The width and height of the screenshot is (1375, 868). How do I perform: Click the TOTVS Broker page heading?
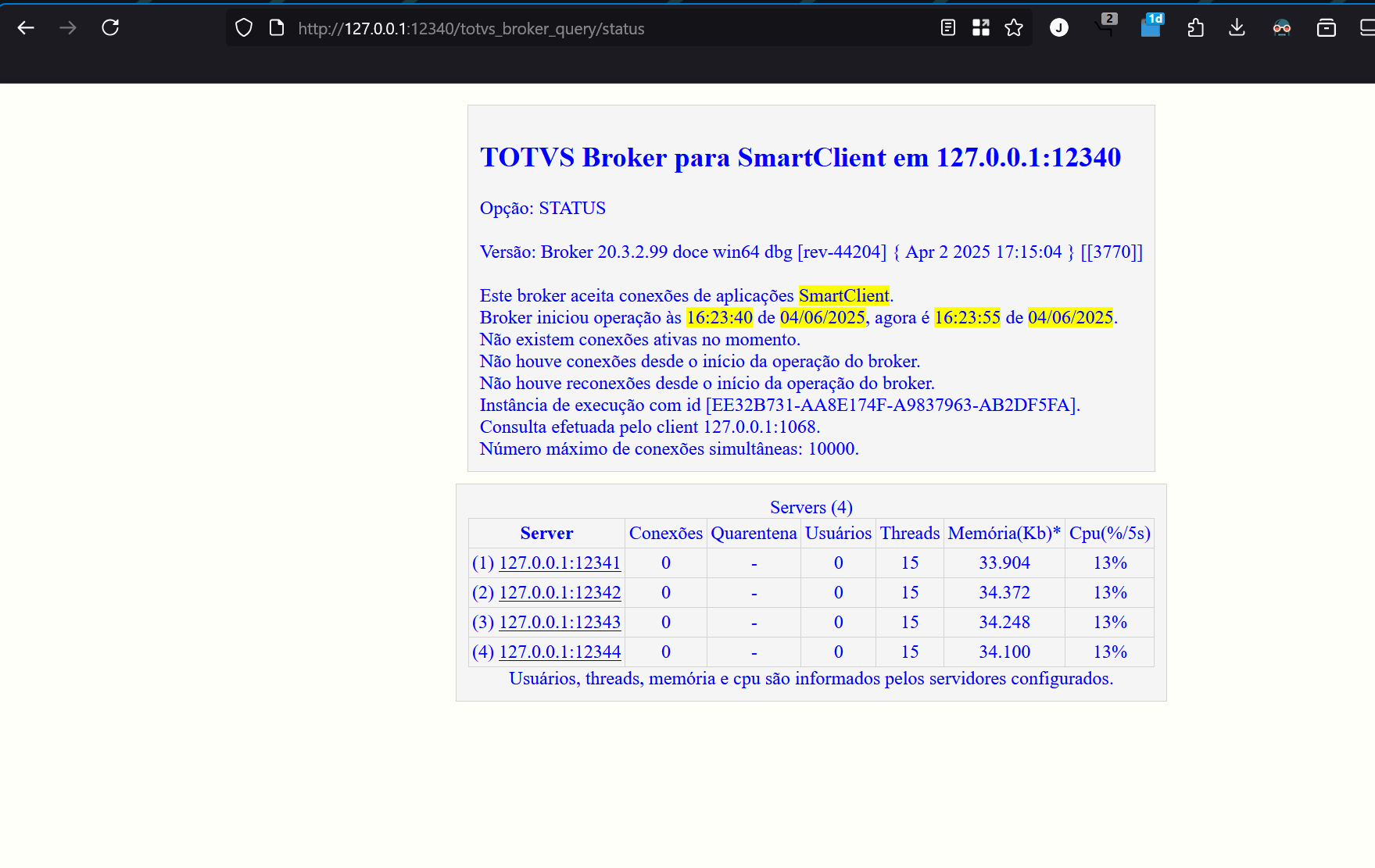coord(800,157)
